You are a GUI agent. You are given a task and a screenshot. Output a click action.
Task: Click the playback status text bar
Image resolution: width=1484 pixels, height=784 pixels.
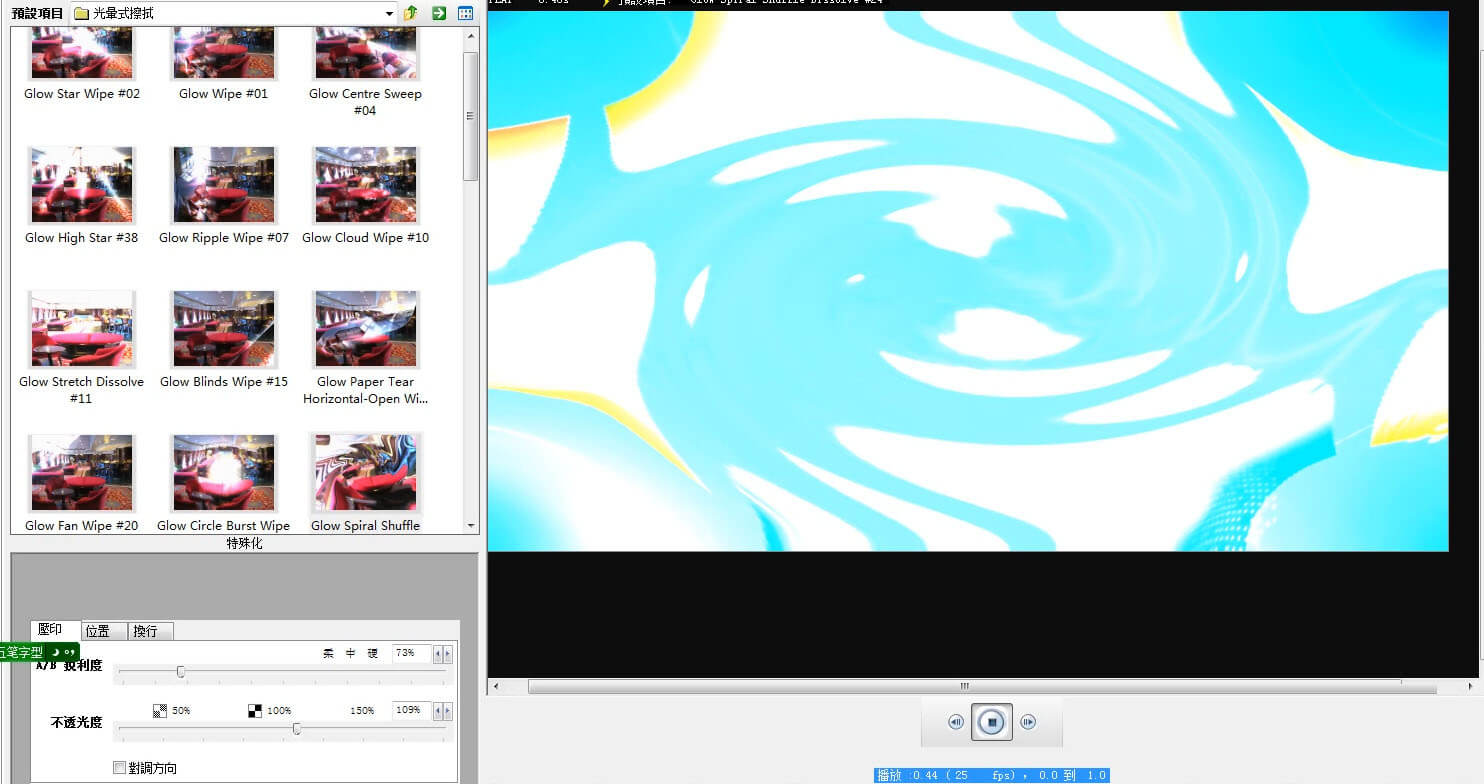click(992, 775)
